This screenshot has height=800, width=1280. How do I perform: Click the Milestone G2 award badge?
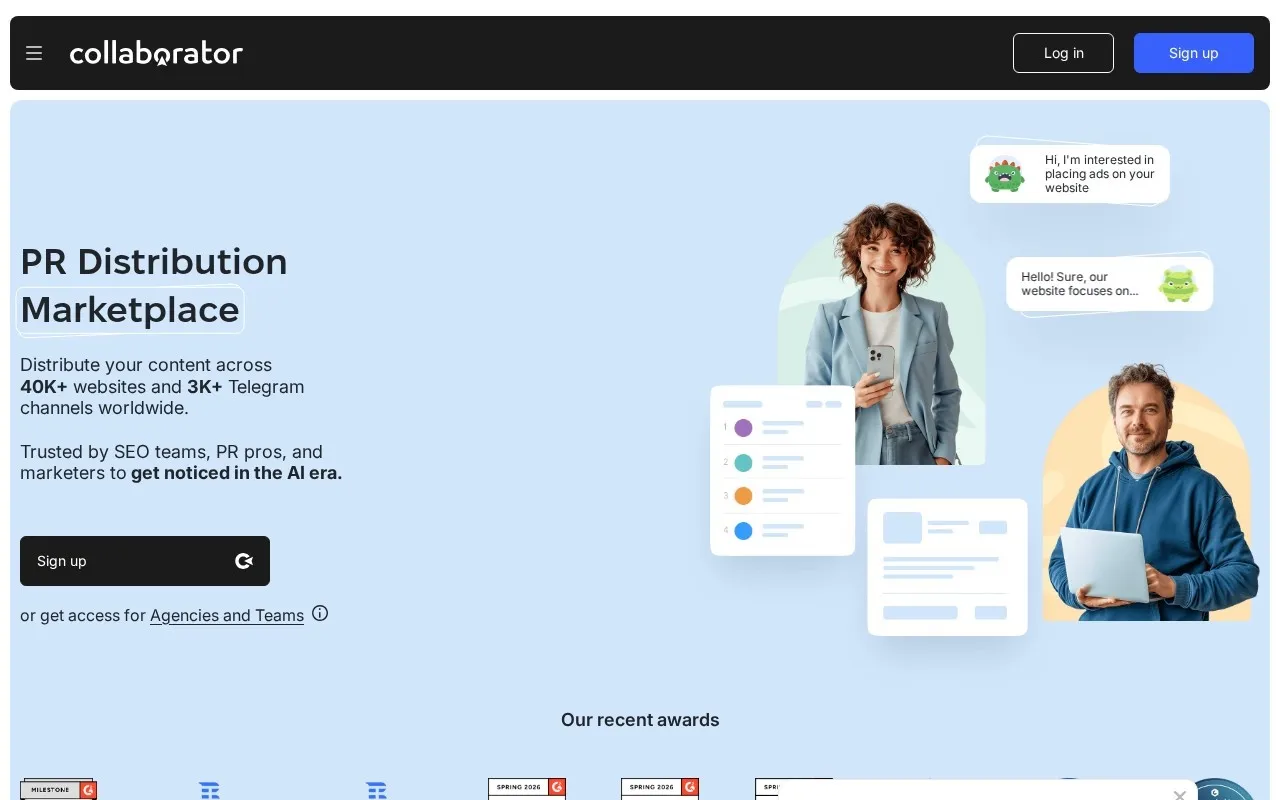pos(59,789)
